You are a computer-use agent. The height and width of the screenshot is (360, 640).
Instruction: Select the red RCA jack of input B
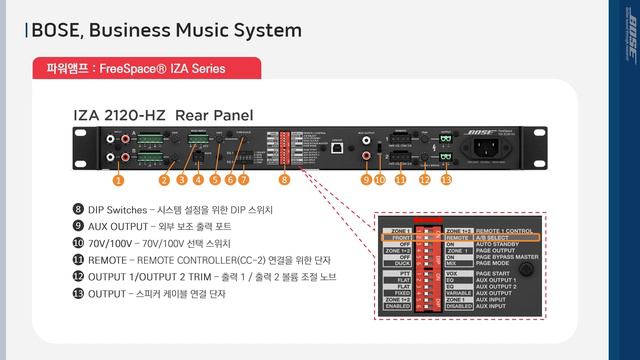tap(125, 157)
